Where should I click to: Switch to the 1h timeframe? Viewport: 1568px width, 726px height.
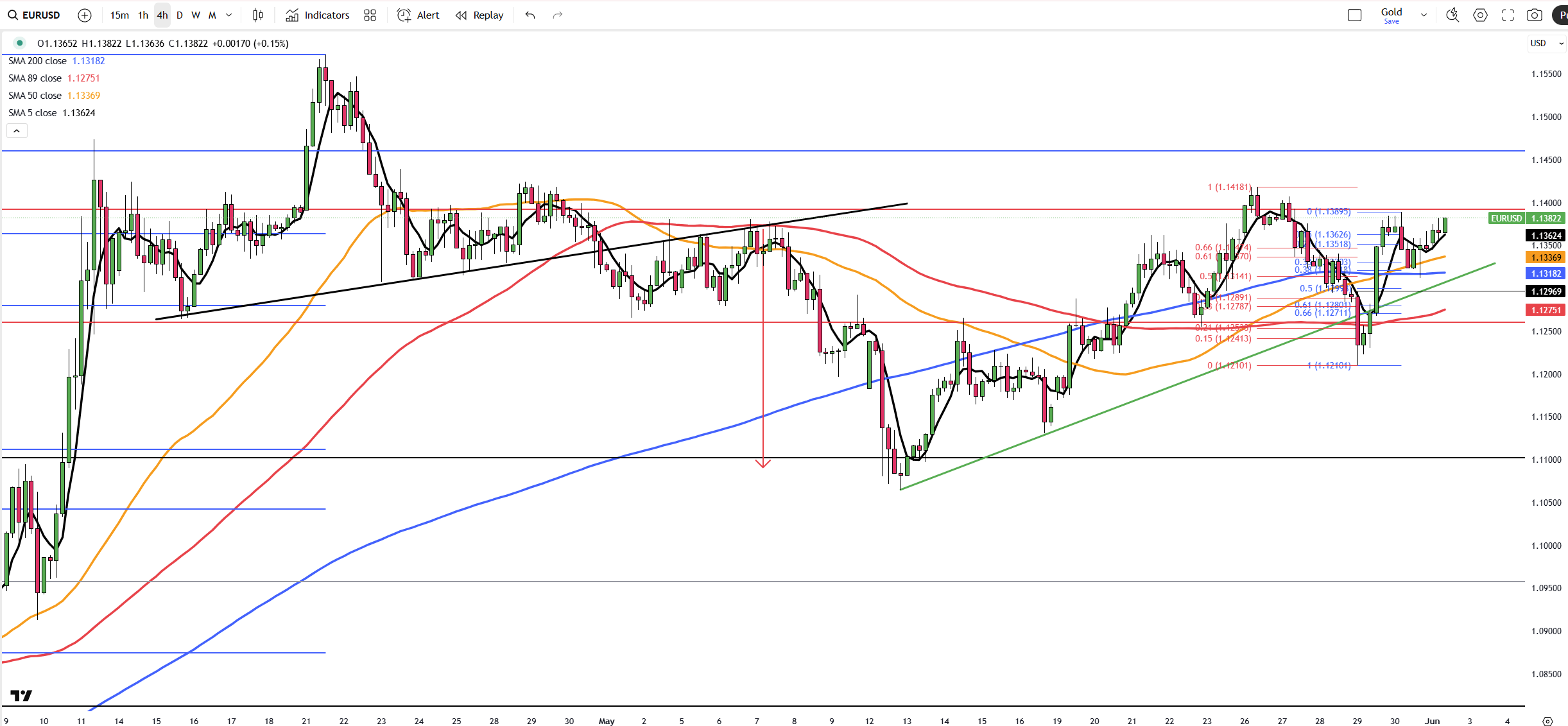[143, 15]
